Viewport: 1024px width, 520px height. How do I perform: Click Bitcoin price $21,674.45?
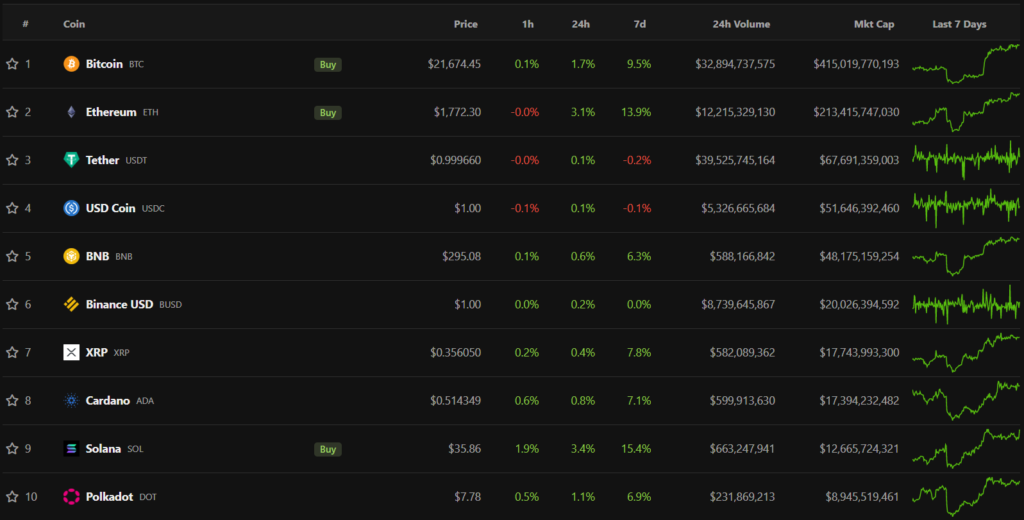[x=455, y=64]
